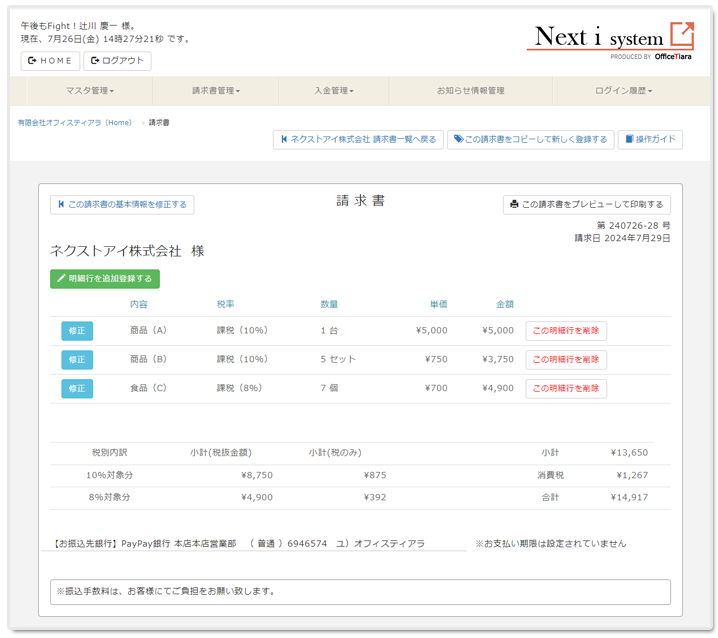Follow the 有限会社オフィスティアラ (Home) breadcrumb link
Screen dimensions: 718x638
click(75, 123)
